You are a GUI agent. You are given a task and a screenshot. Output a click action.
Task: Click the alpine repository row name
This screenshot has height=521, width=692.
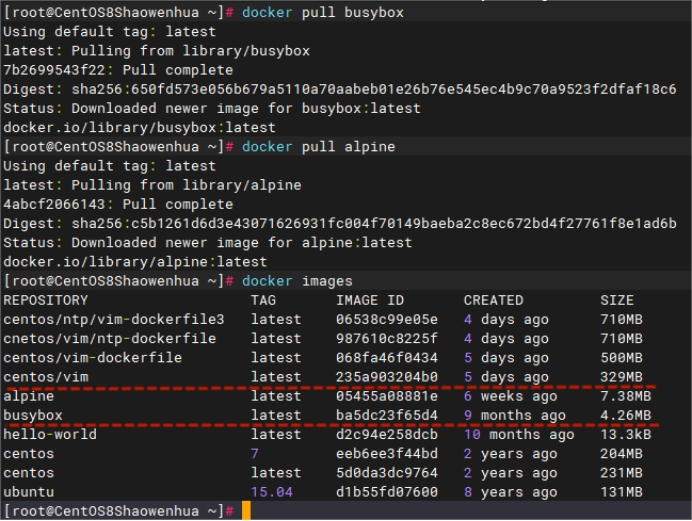tap(29, 396)
